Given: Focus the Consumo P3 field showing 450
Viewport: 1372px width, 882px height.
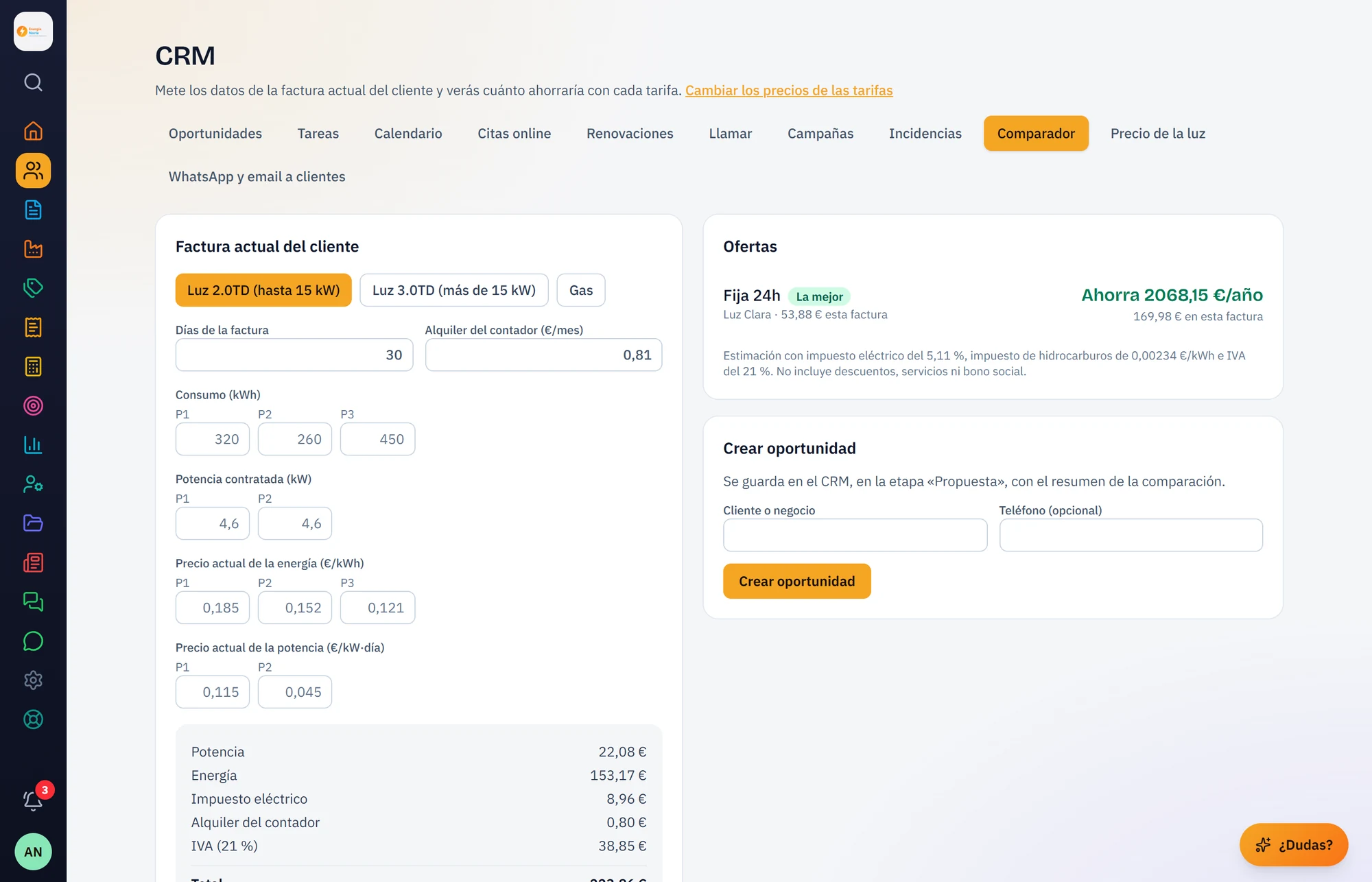Looking at the screenshot, I should [377, 439].
